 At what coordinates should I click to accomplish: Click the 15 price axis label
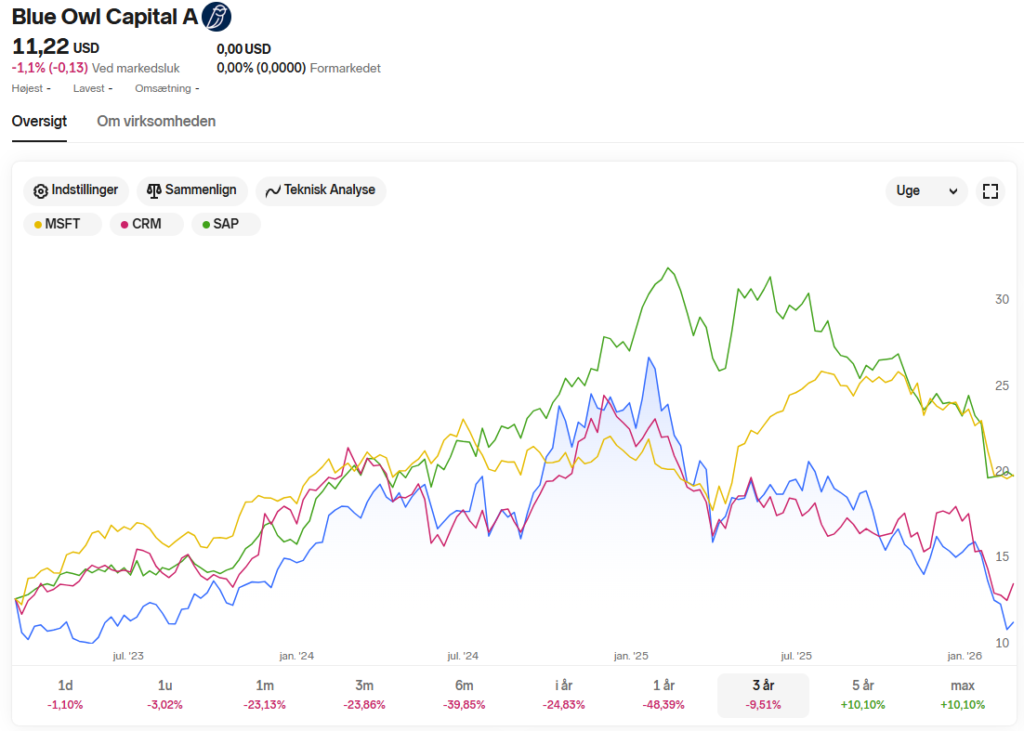(x=1002, y=557)
